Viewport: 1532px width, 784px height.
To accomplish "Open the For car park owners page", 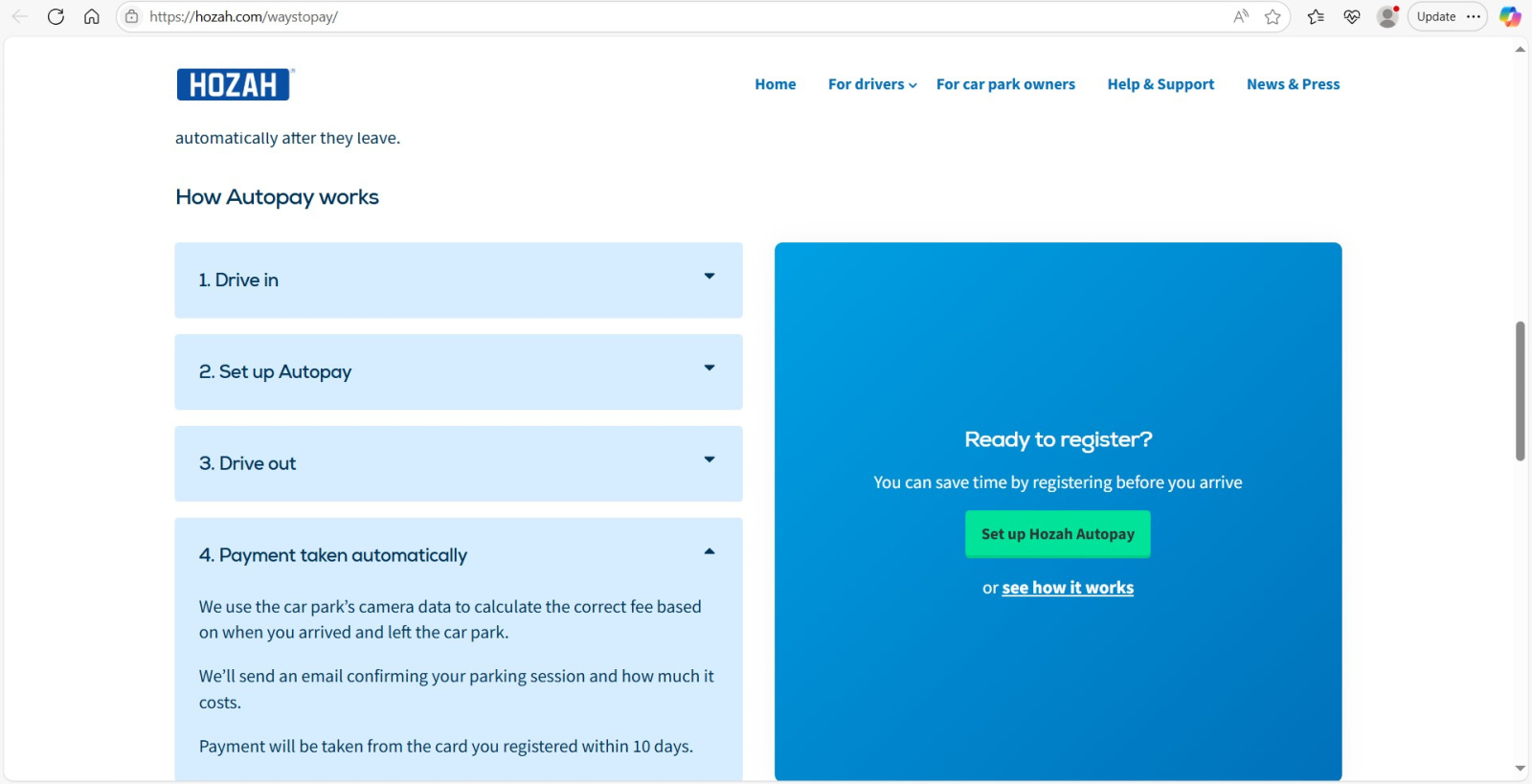I will coord(1005,84).
